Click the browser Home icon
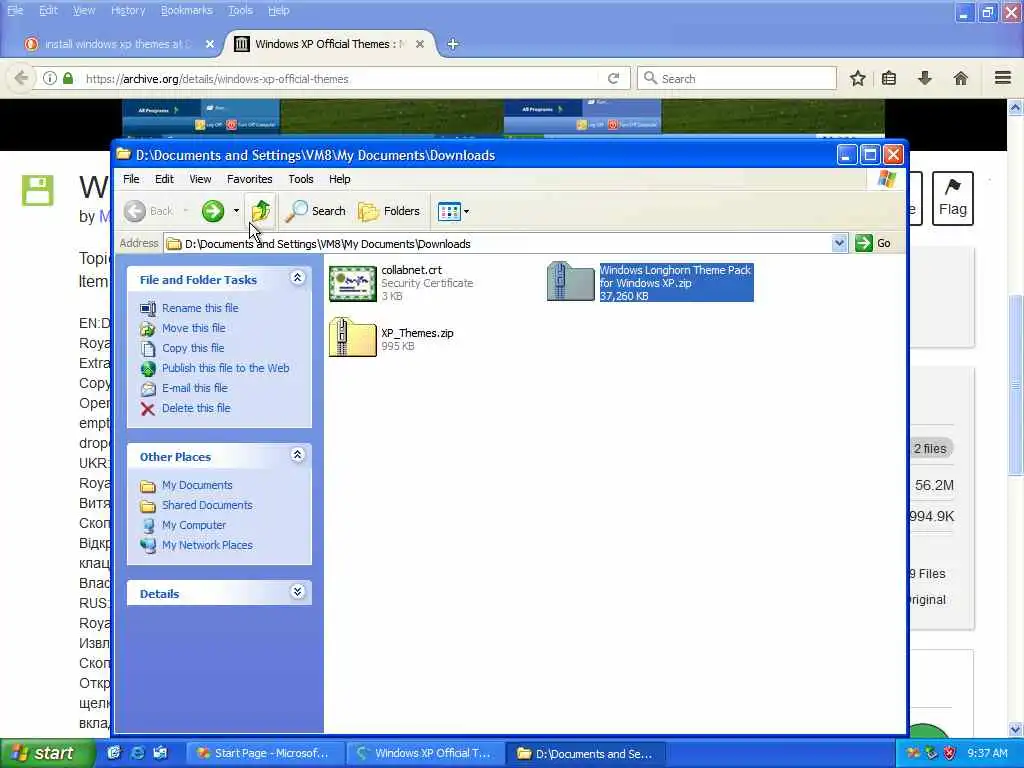 pos(961,78)
